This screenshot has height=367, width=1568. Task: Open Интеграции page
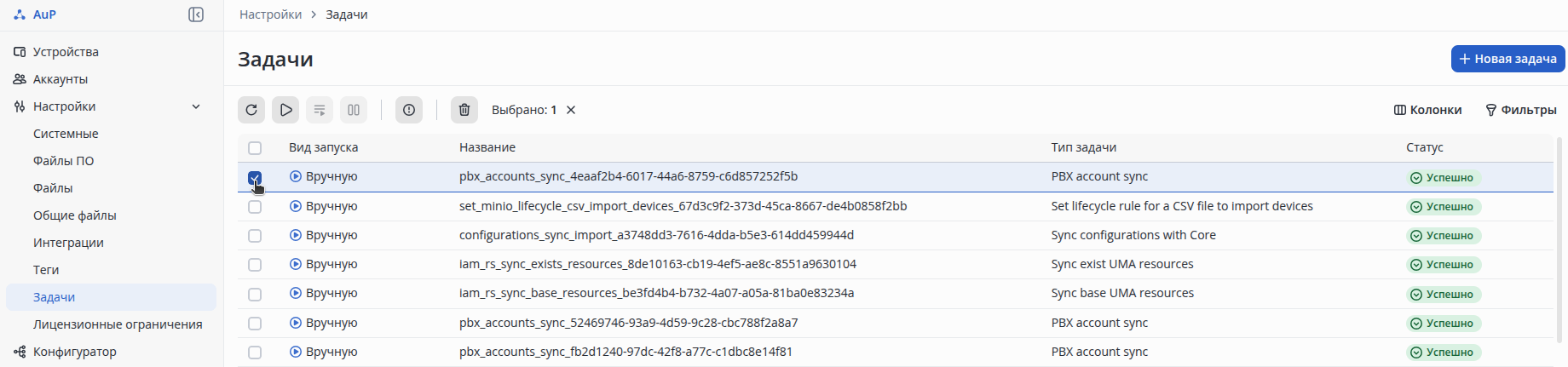click(68, 243)
